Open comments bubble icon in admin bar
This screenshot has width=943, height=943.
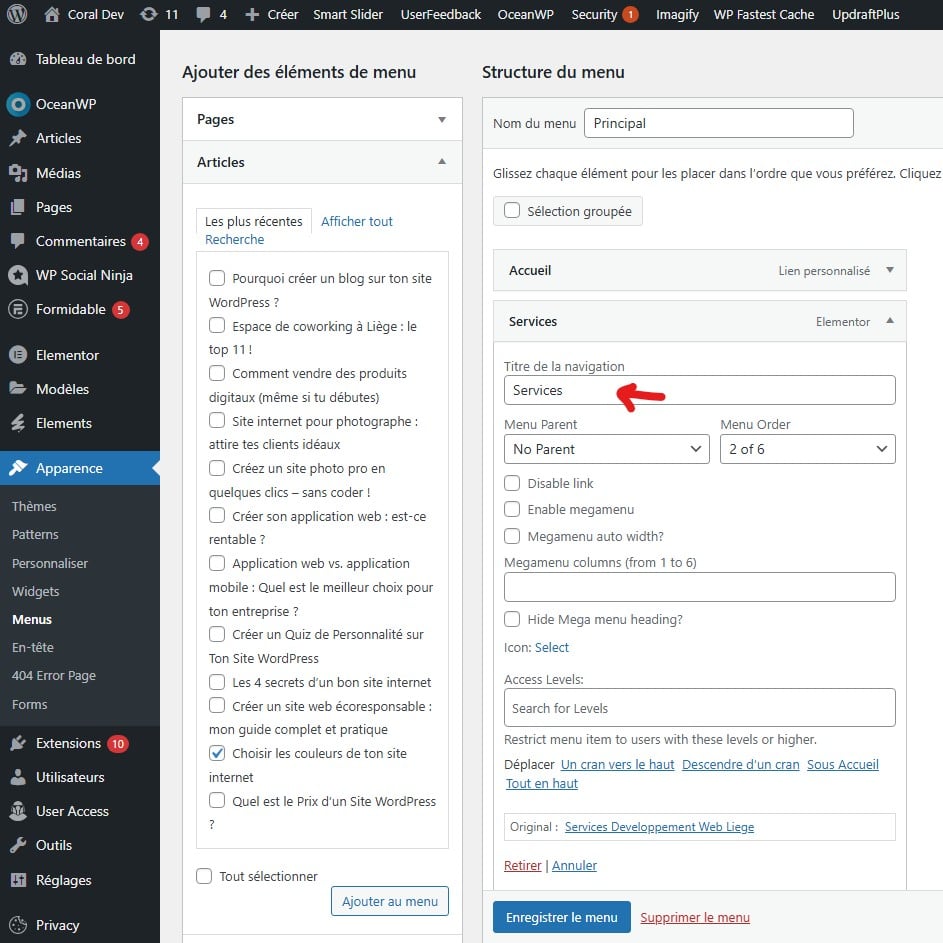[x=203, y=14]
